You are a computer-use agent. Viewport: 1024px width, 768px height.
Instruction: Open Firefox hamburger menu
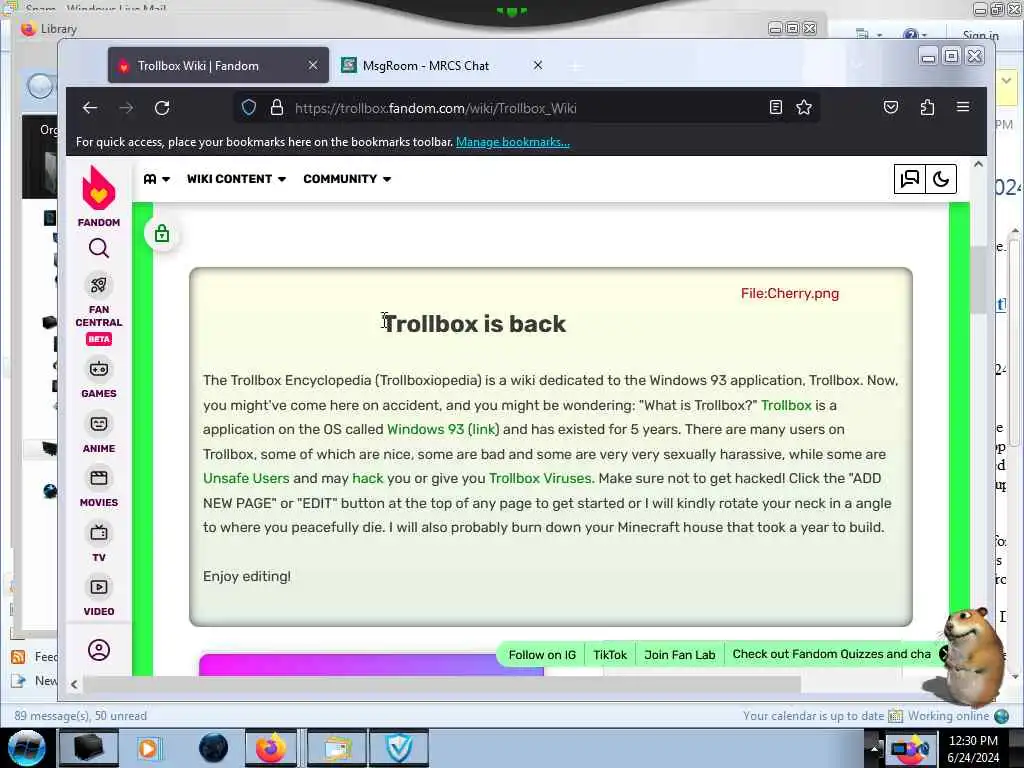(x=963, y=107)
